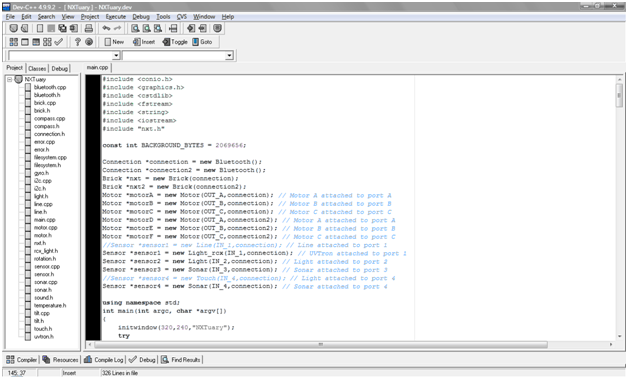Select main.cpp in the project tree

[x=44, y=220]
